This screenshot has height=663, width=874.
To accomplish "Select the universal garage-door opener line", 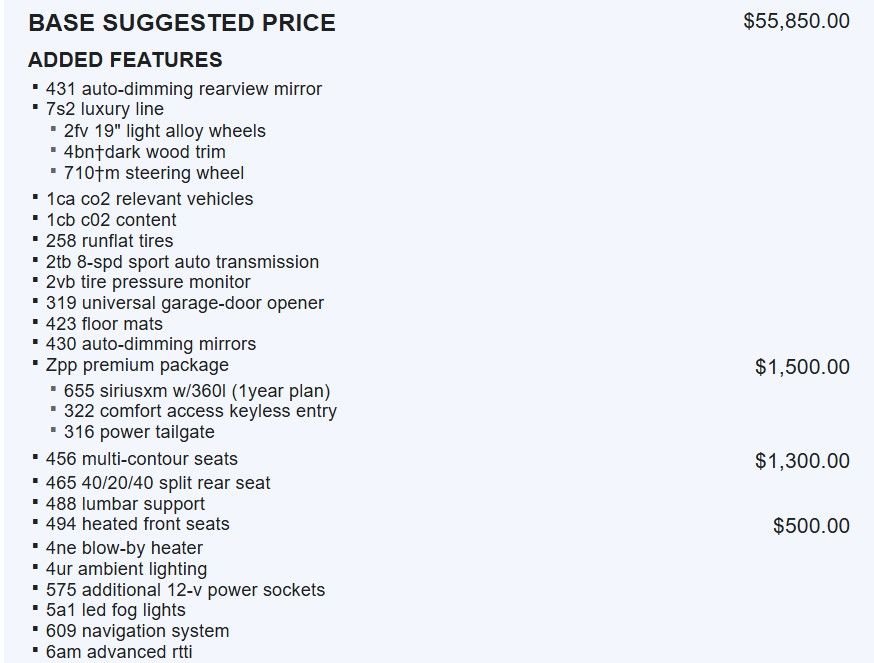I will pos(185,303).
